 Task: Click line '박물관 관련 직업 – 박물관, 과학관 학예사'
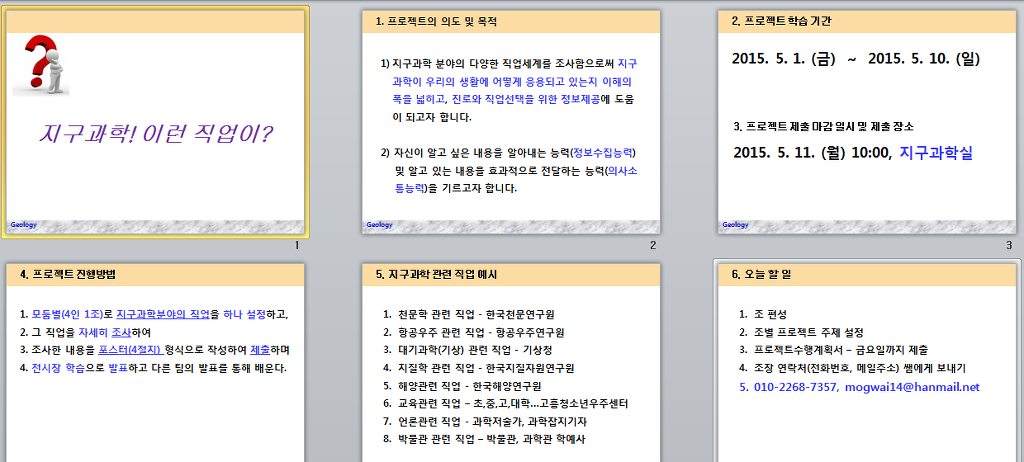[x=492, y=439]
